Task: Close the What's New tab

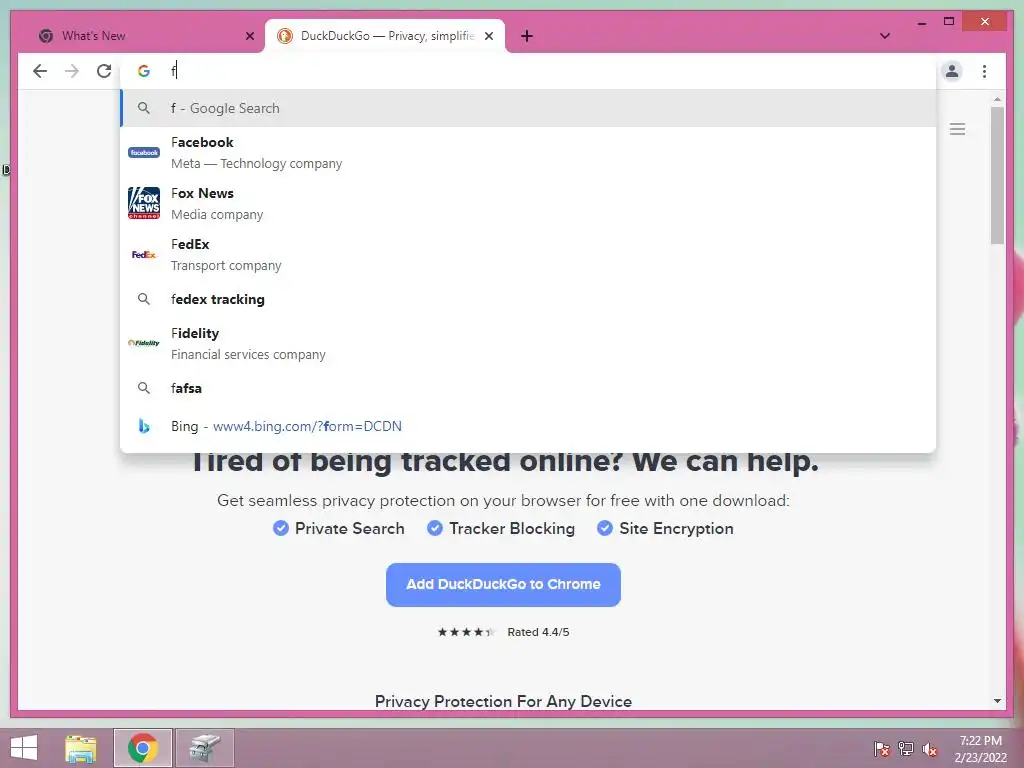Action: [249, 36]
